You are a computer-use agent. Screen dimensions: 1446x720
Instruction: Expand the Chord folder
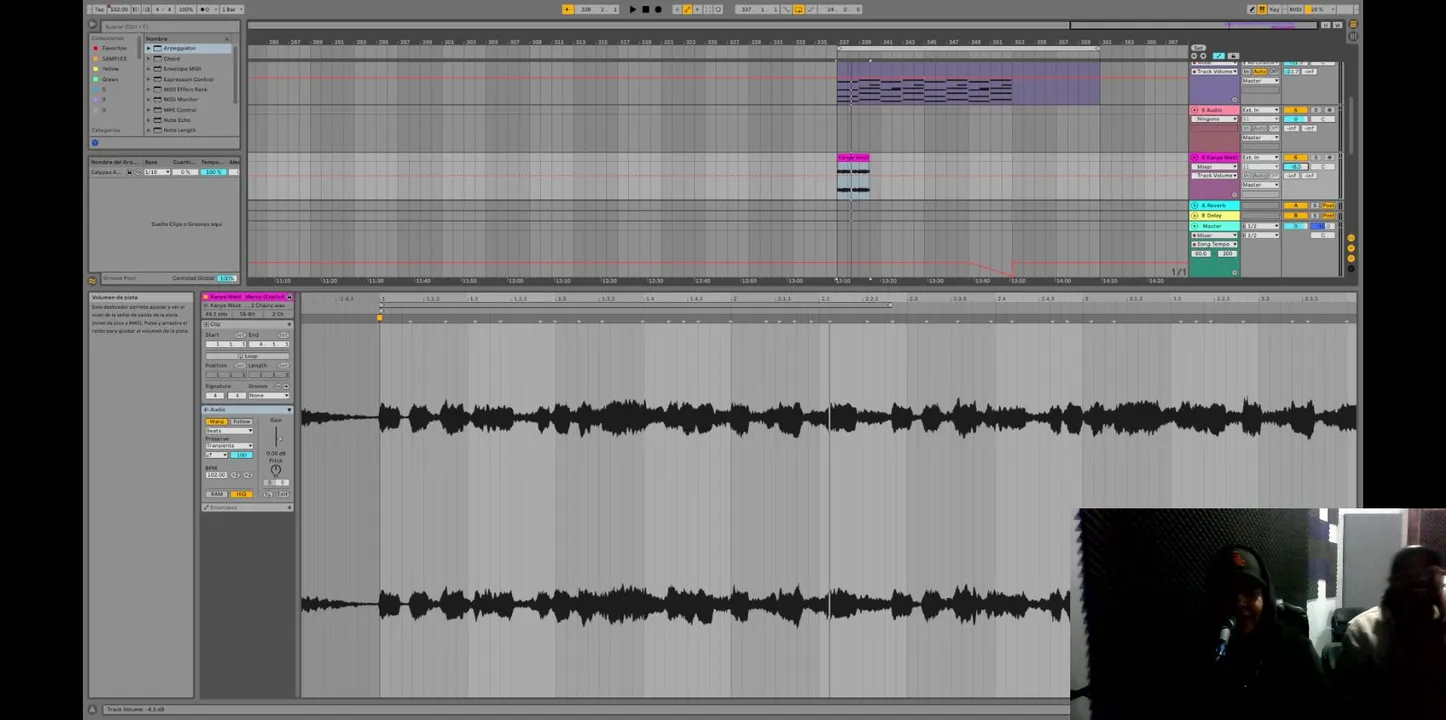[x=149, y=58]
